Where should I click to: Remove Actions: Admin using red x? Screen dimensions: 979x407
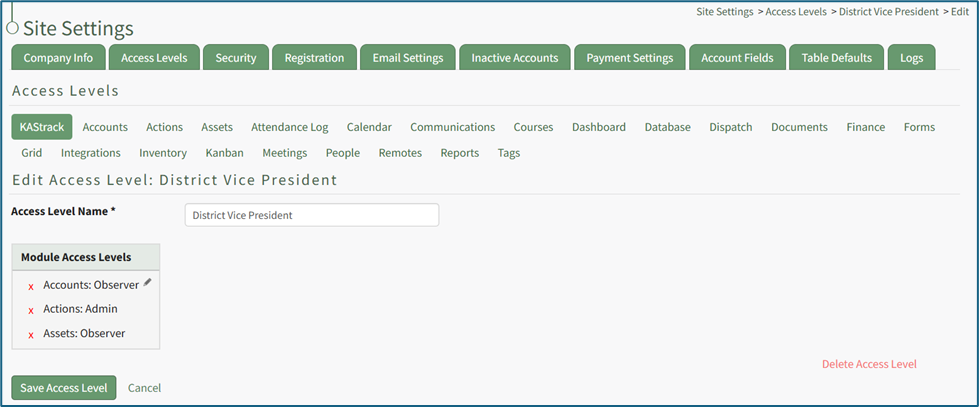click(x=31, y=310)
